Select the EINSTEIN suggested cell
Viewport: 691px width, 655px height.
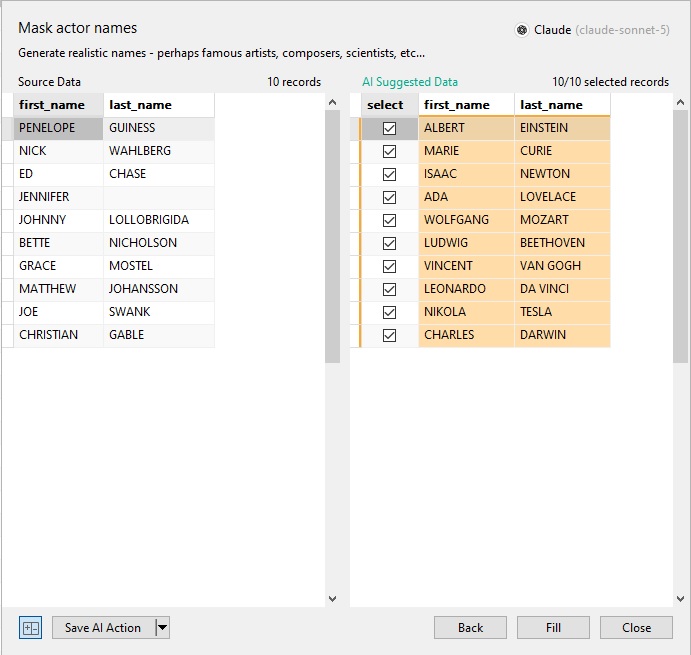[x=562, y=128]
